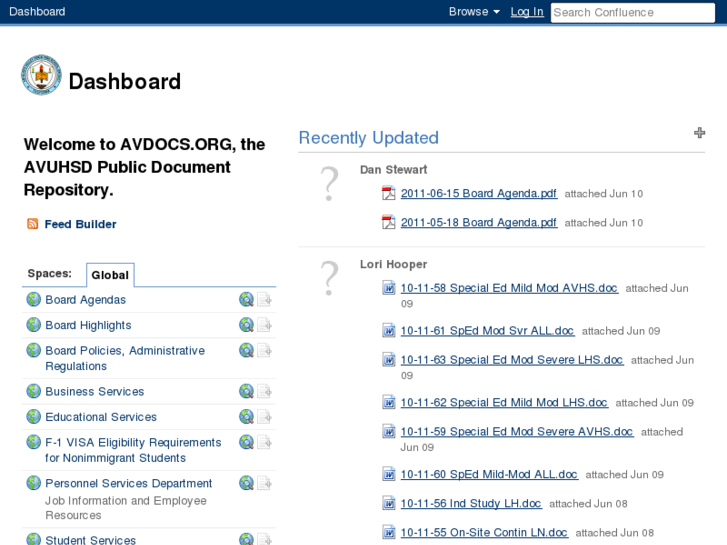Click add page icon for Business Services
Viewport: 727px width, 545px height.
tap(264, 391)
